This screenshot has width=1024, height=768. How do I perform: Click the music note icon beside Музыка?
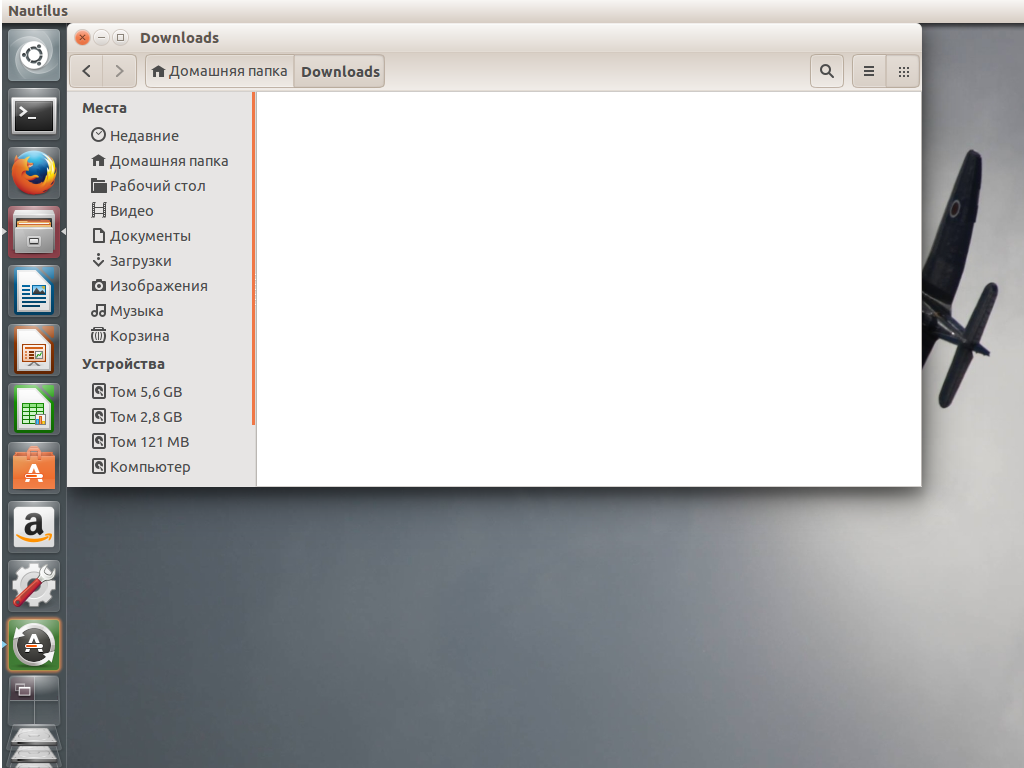(99, 310)
